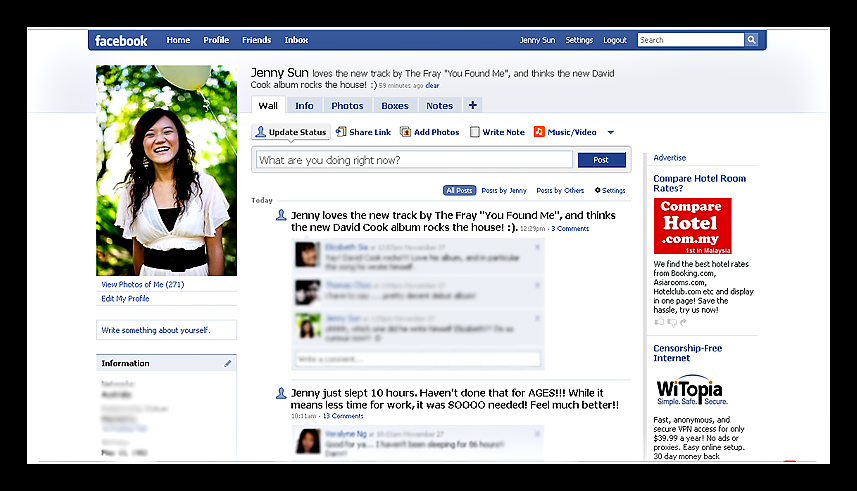Click in the Search field
The width and height of the screenshot is (857, 491).
click(690, 40)
